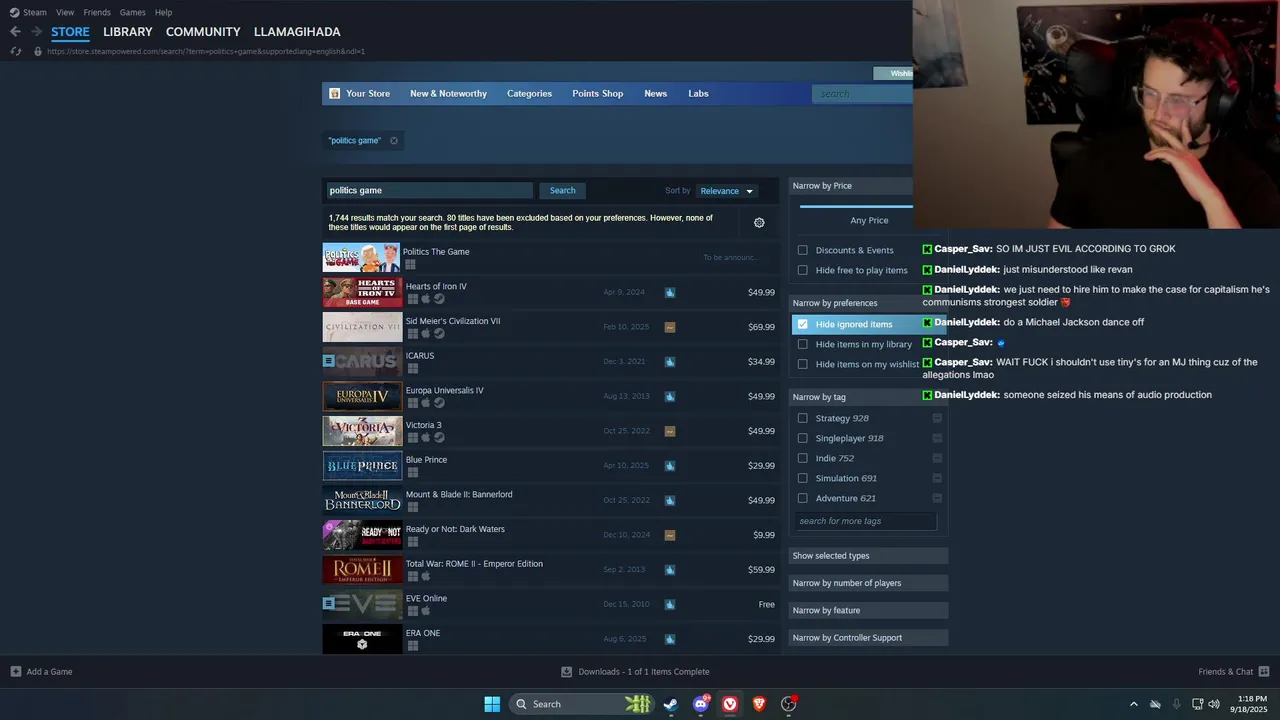1280x720 pixels.
Task: Check Hide items on my wishlist
Action: pyautogui.click(x=802, y=364)
